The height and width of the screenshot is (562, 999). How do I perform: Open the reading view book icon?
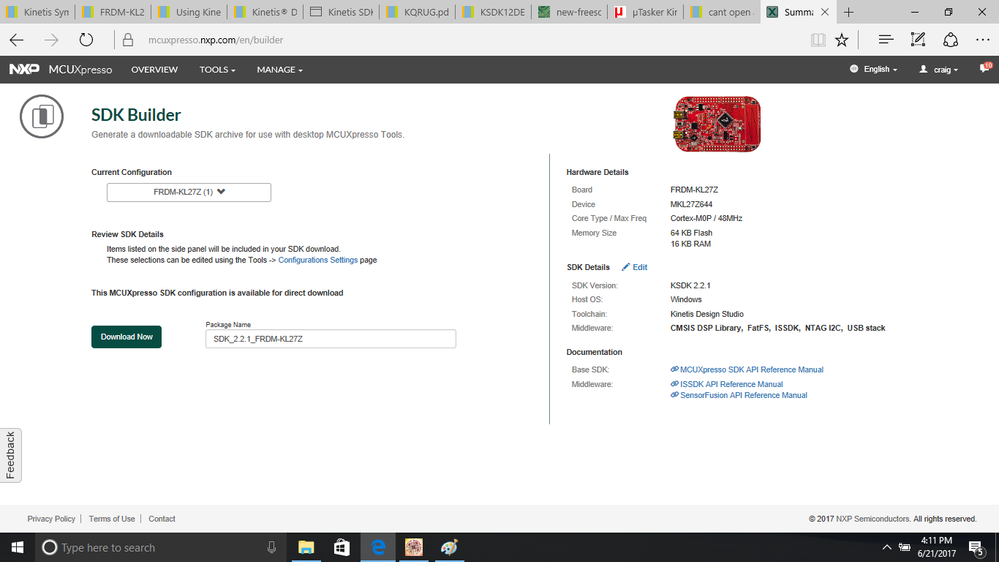point(818,40)
